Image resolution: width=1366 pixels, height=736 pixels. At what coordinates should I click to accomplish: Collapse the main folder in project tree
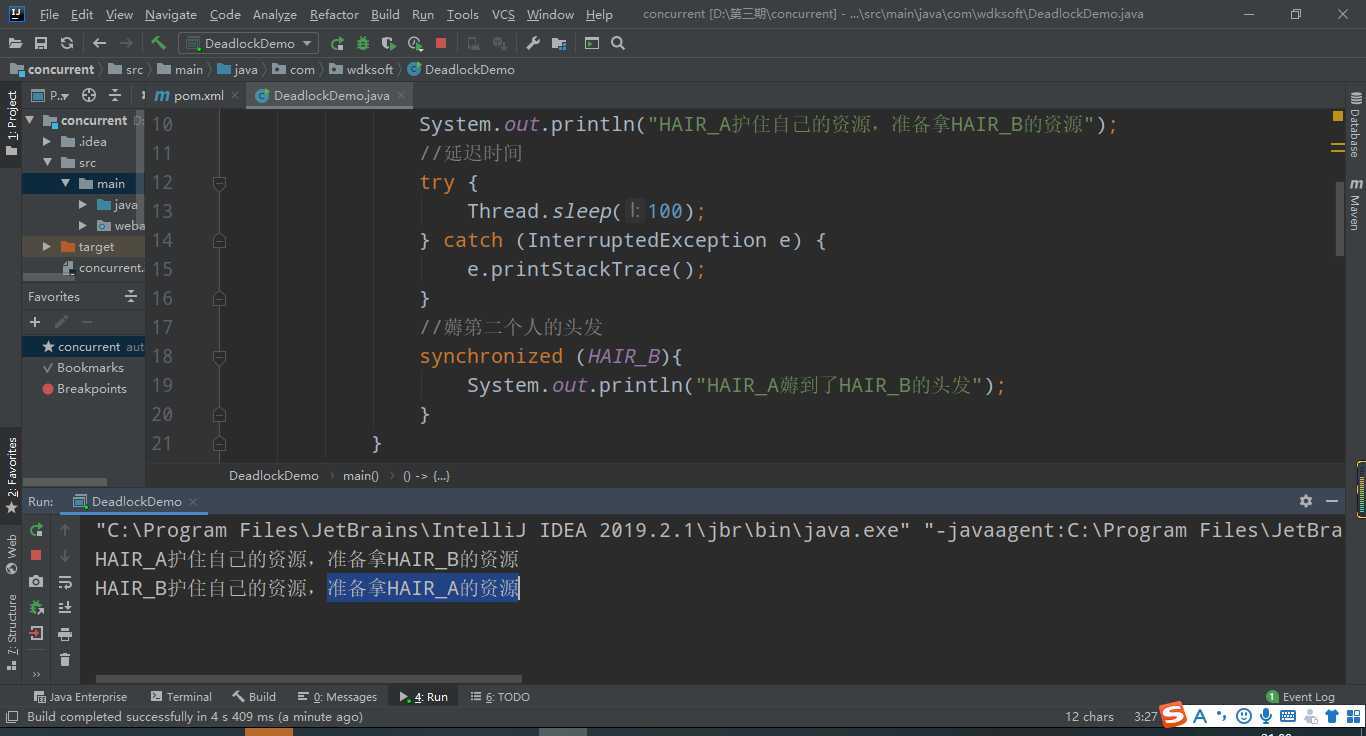[x=65, y=183]
